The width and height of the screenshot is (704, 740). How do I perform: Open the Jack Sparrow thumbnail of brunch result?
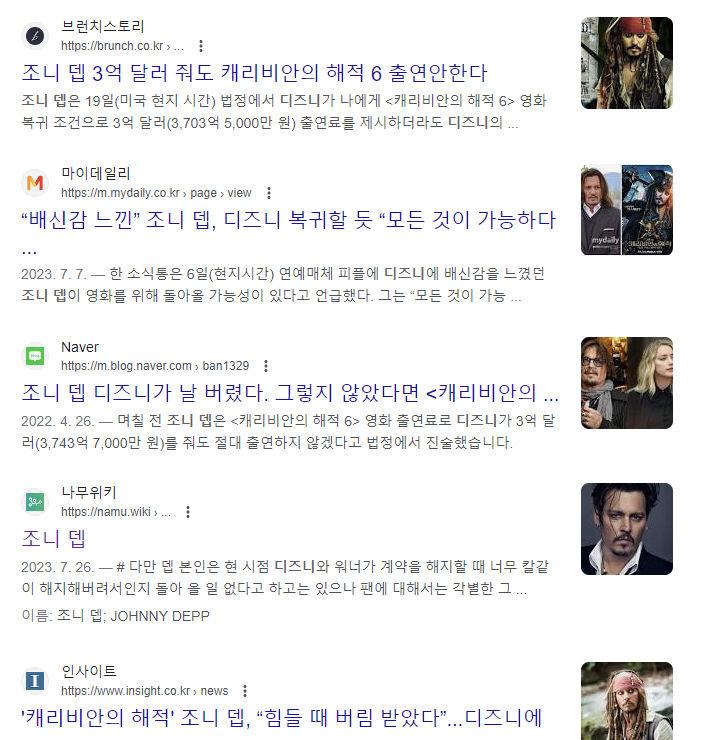coord(627,63)
